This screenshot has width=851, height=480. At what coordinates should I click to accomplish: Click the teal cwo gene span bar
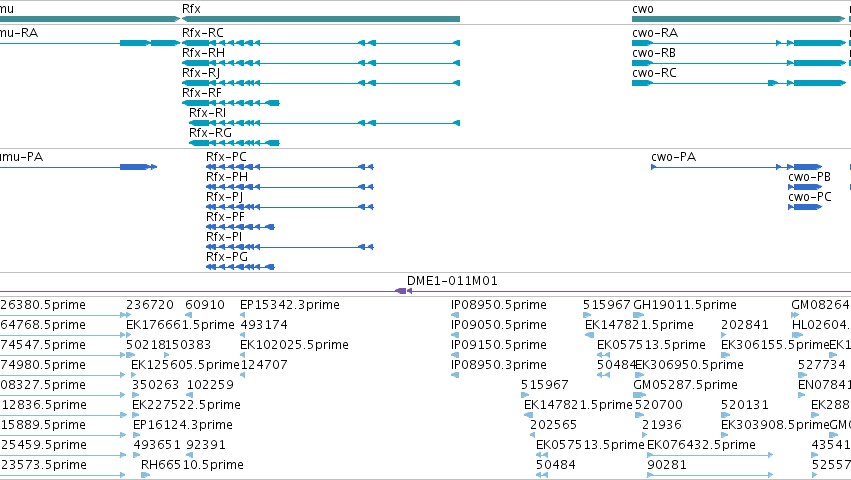[739, 19]
